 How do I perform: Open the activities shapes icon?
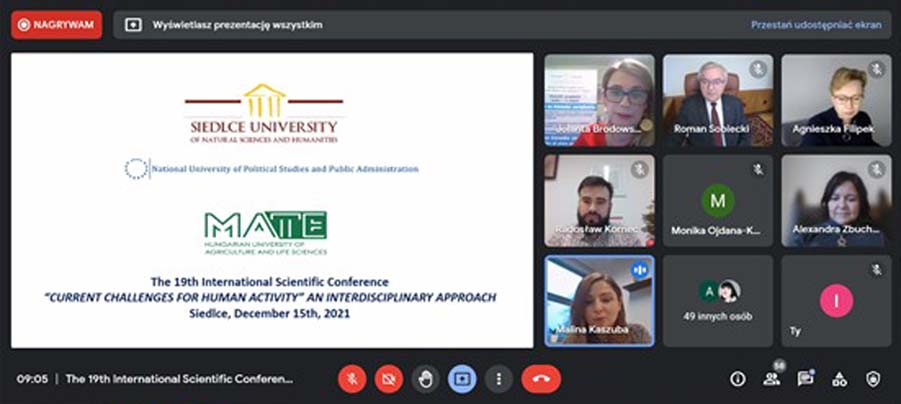840,379
